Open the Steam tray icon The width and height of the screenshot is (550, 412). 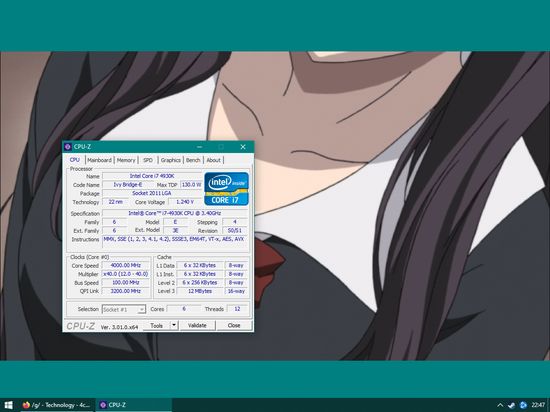pyautogui.click(x=511, y=405)
